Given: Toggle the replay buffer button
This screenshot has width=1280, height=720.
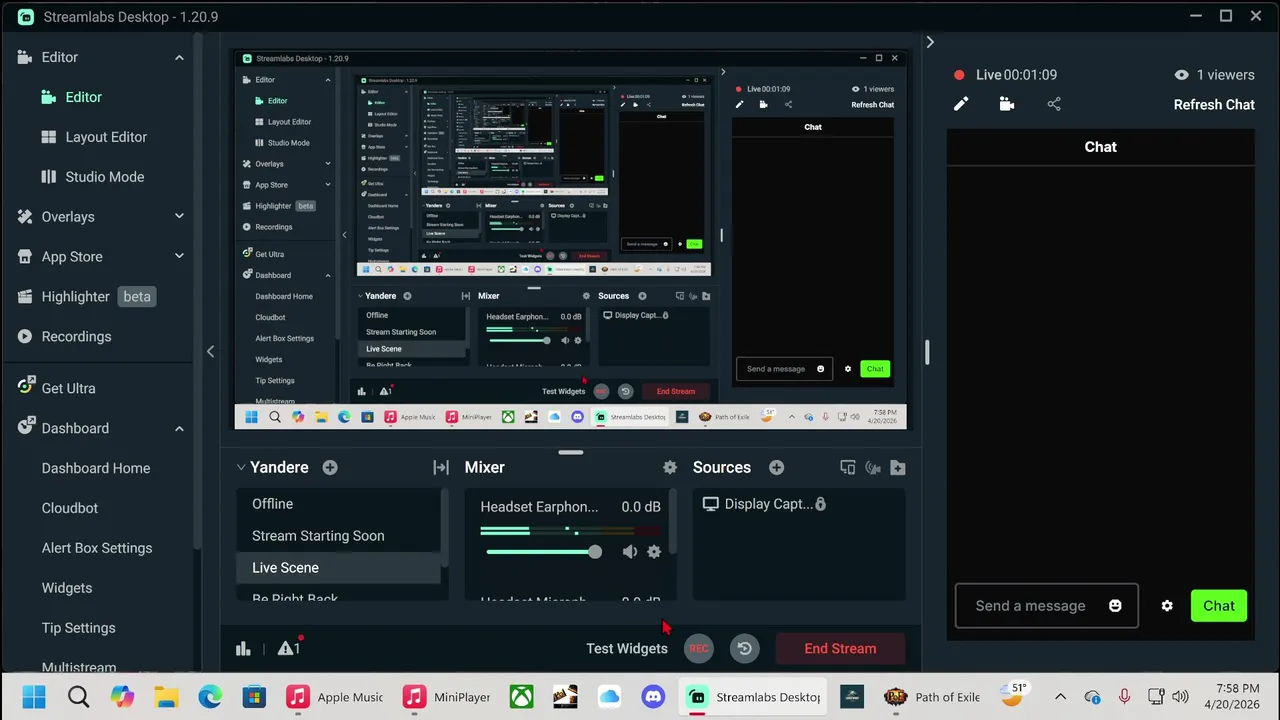Looking at the screenshot, I should [x=745, y=648].
